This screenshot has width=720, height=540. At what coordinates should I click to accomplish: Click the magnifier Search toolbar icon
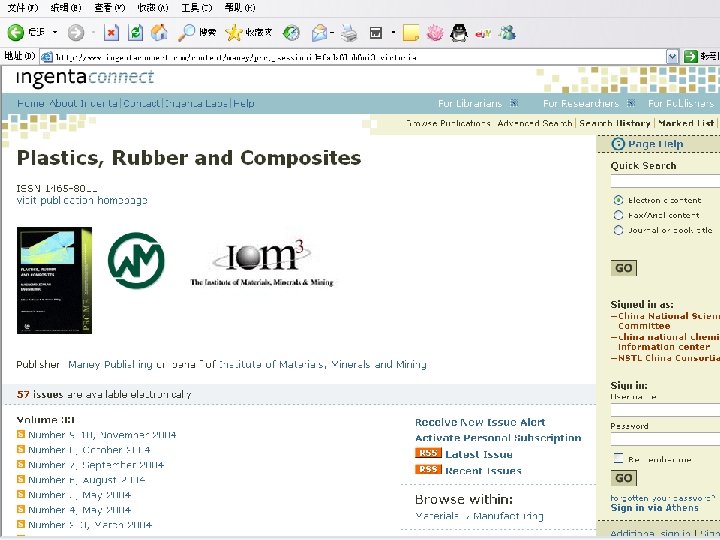coord(186,33)
